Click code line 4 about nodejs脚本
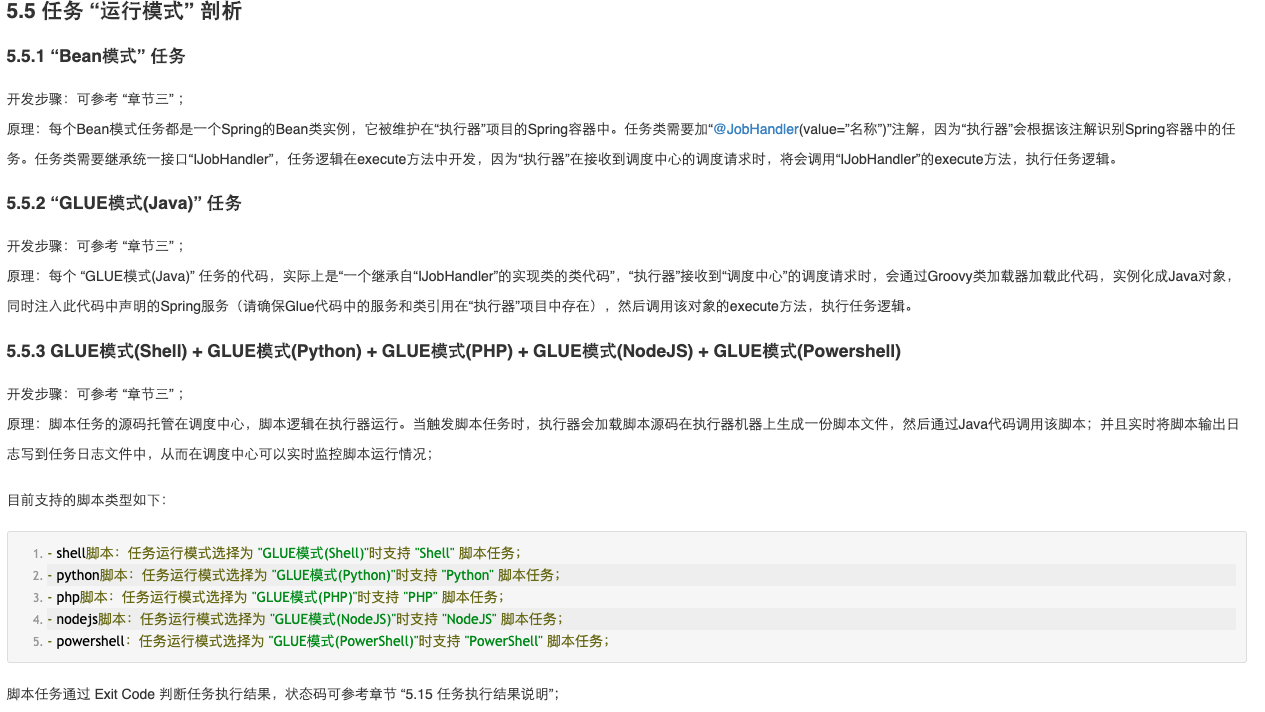This screenshot has width=1265, height=712. coord(305,619)
